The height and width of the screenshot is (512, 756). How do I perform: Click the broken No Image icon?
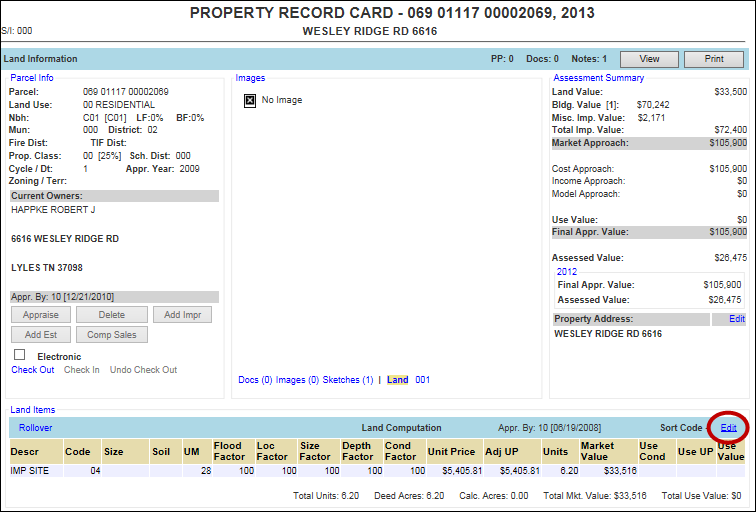pos(250,100)
